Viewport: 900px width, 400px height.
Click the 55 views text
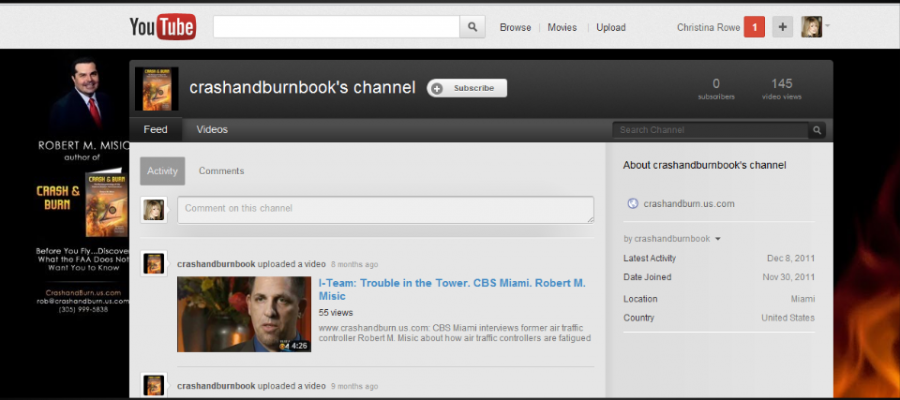(336, 313)
